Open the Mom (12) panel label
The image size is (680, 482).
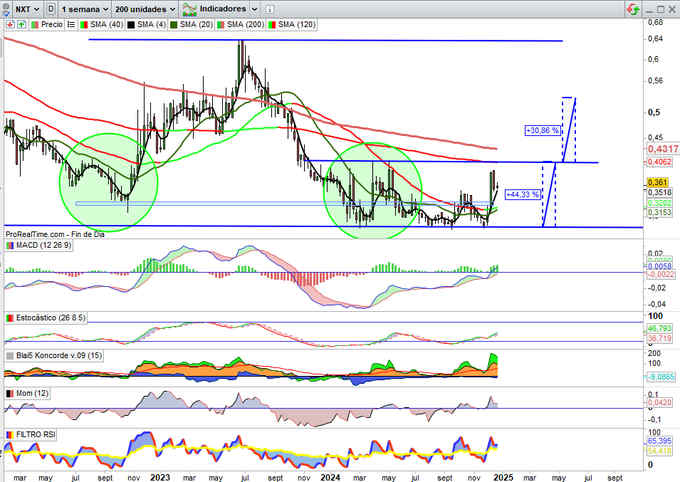(x=32, y=393)
